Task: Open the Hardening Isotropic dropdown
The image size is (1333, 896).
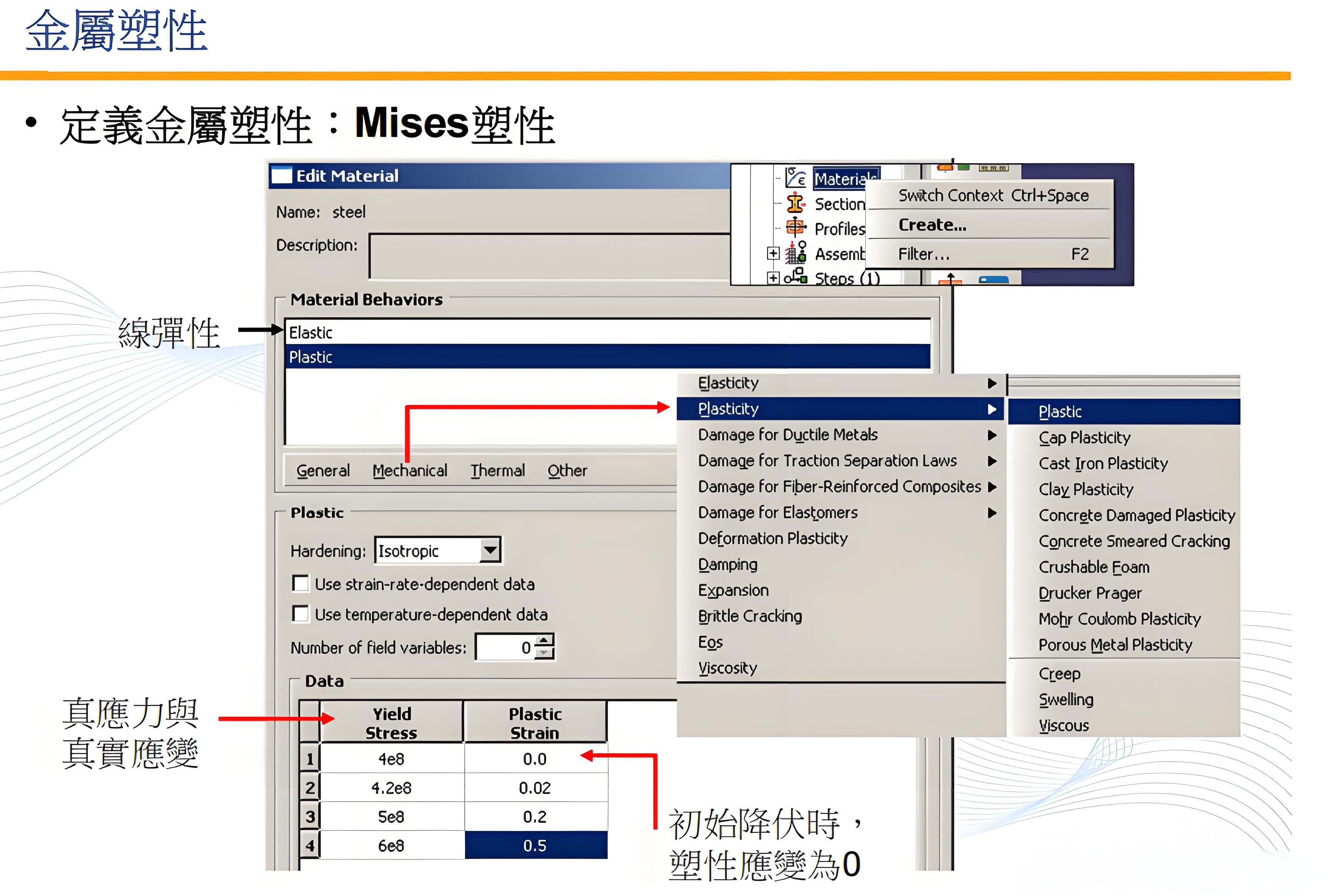Action: (489, 550)
